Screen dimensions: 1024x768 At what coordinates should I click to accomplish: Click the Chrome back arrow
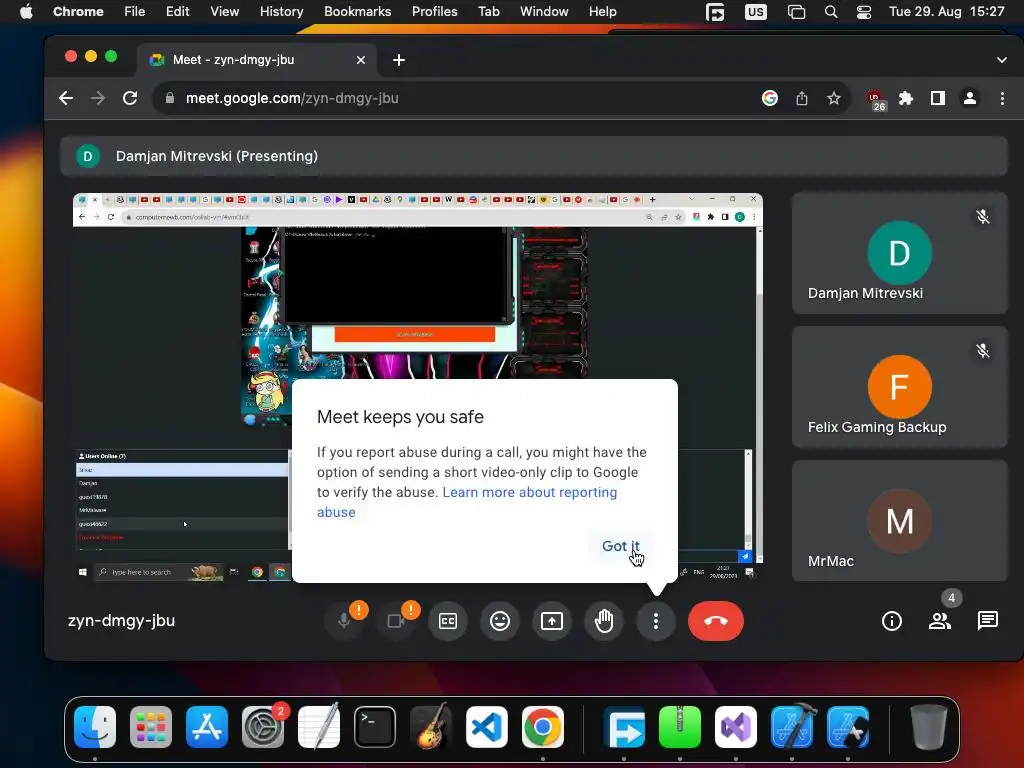66,98
